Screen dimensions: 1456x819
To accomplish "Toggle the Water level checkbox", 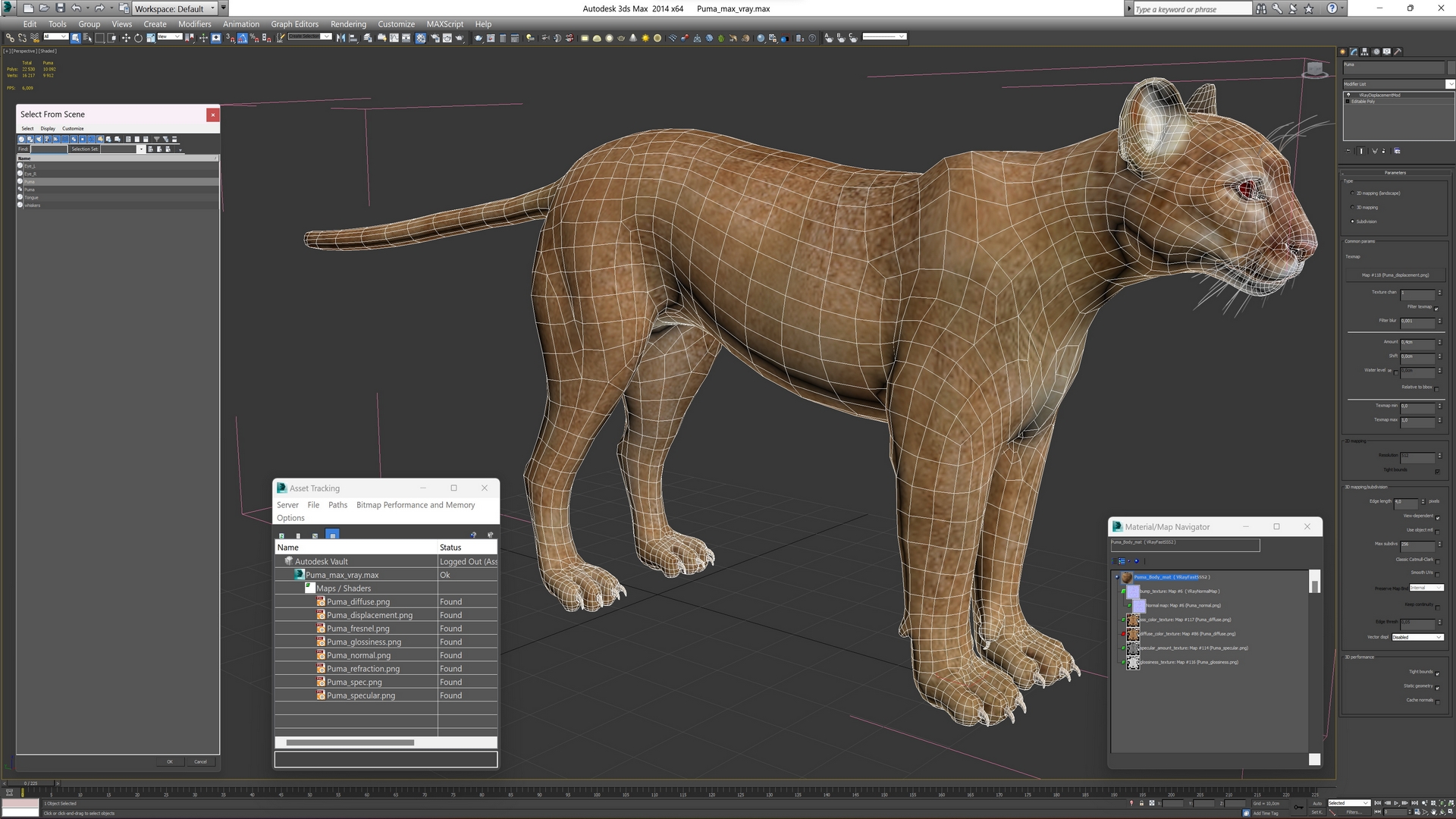I will click(x=1395, y=372).
